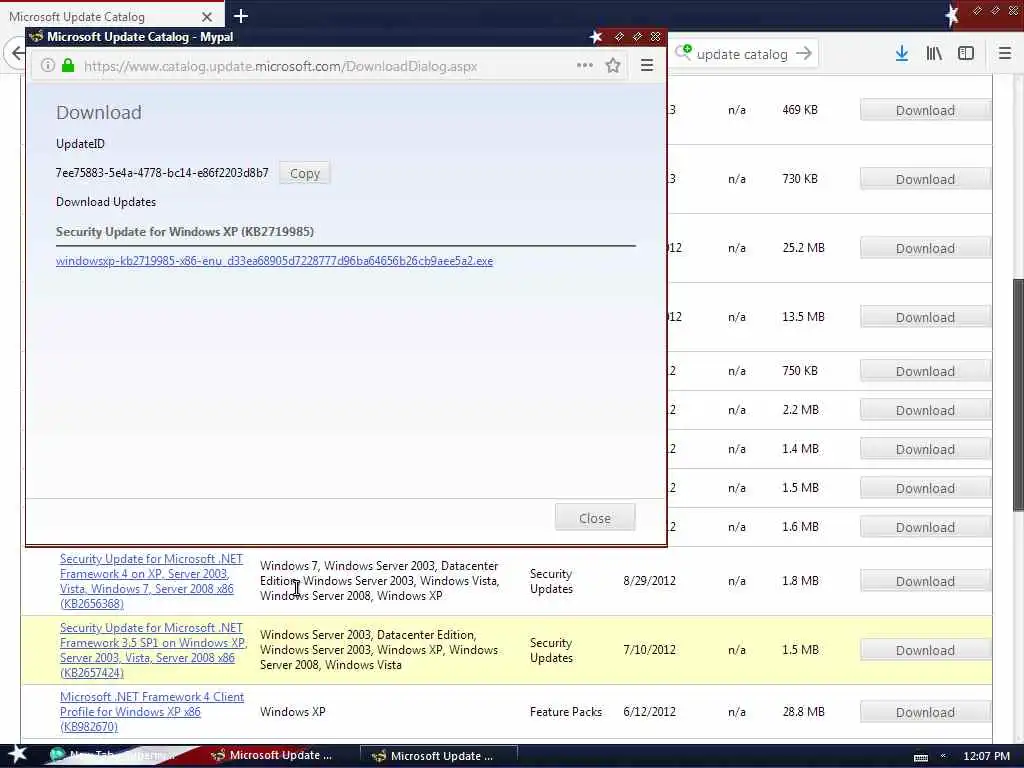Select the Microsoft Update Catalog browser tab
Screen dimensions: 1024x768
111,16
